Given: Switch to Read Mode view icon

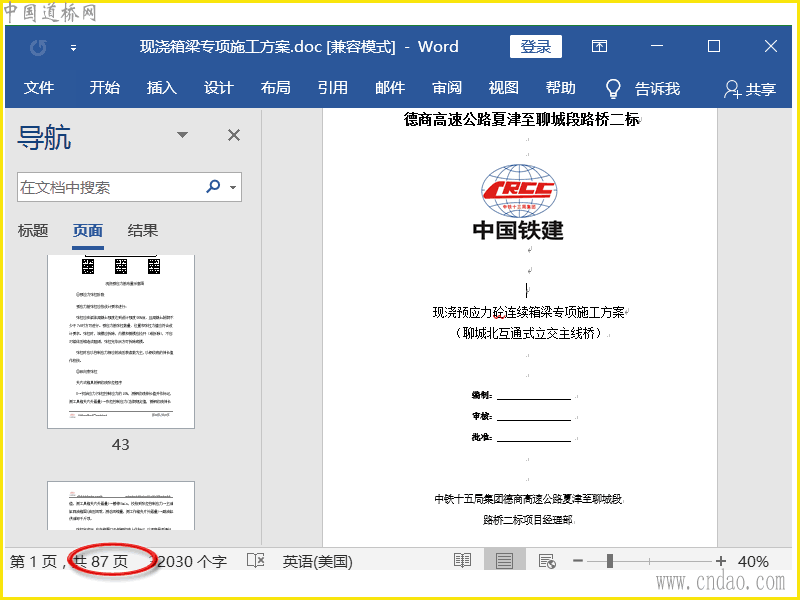Looking at the screenshot, I should [462, 561].
